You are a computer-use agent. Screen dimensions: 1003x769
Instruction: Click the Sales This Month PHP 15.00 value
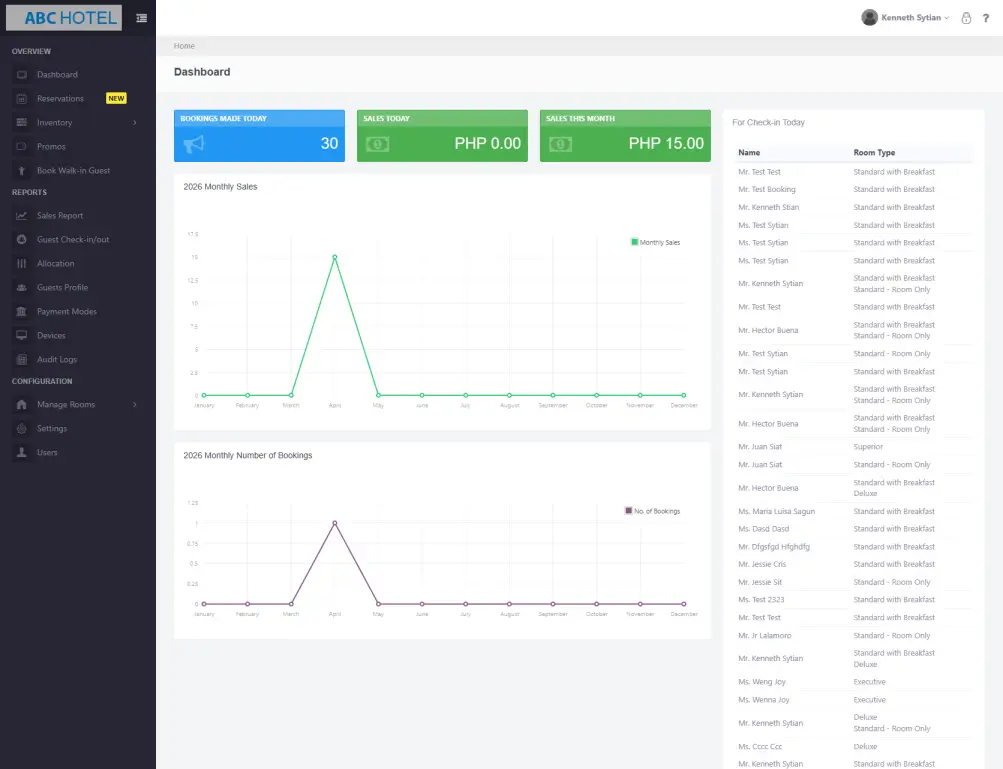666,143
